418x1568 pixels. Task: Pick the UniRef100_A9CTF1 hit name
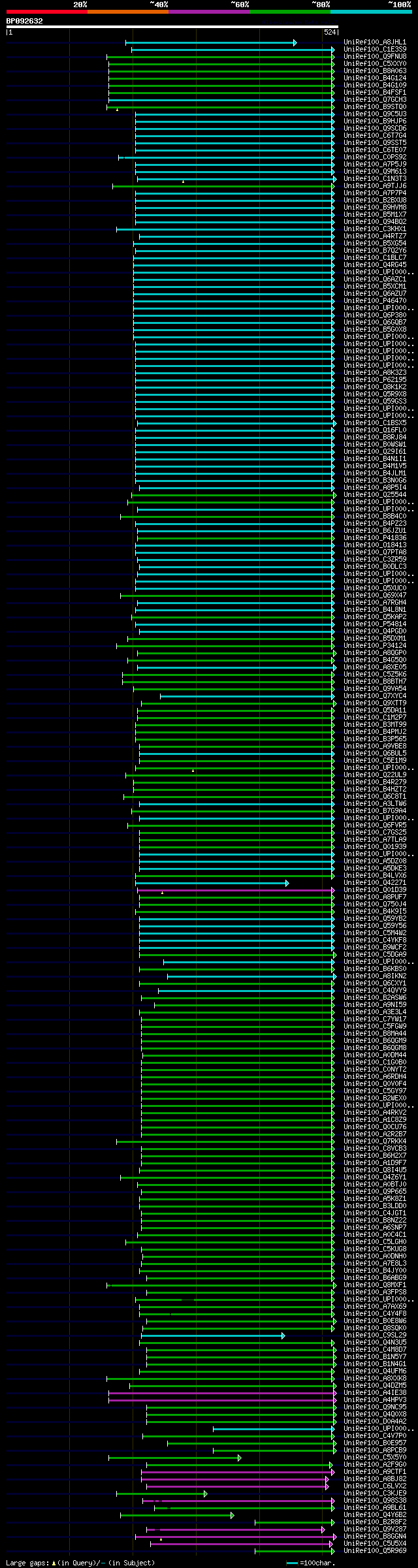[x=375, y=1472]
